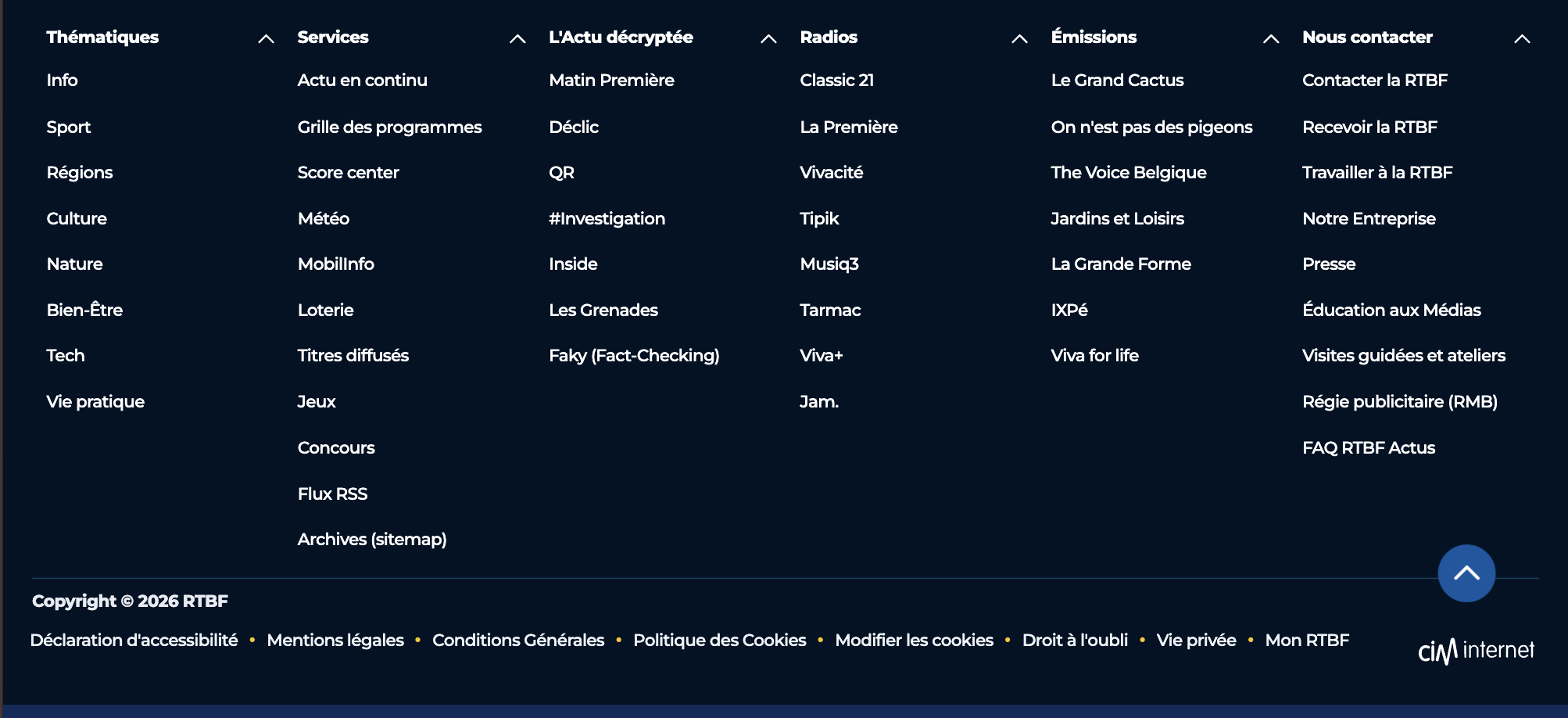The width and height of the screenshot is (1568, 718).
Task: Open Déclaration d'accessibilité link
Action: [x=134, y=640]
